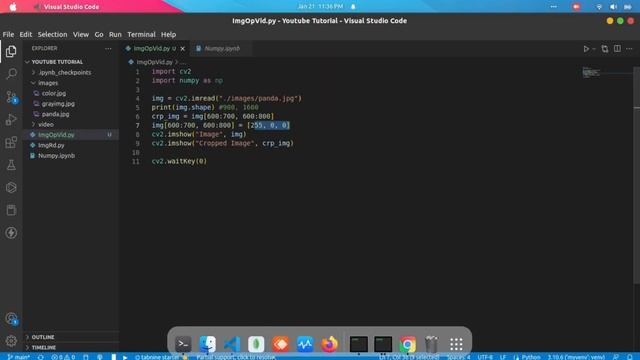Open color.jpg in the explorer

71,93
